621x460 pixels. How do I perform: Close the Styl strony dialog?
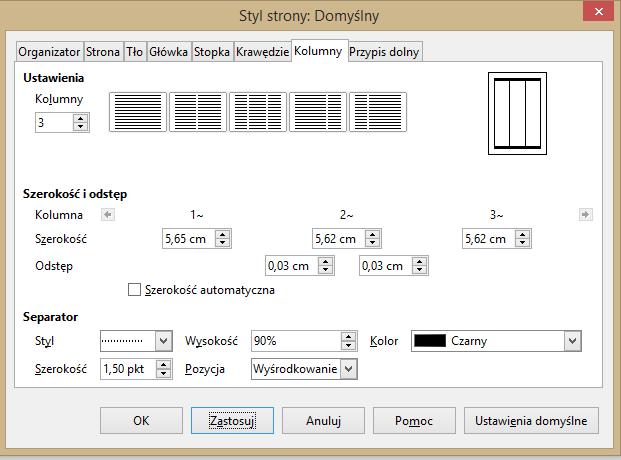(598, 11)
